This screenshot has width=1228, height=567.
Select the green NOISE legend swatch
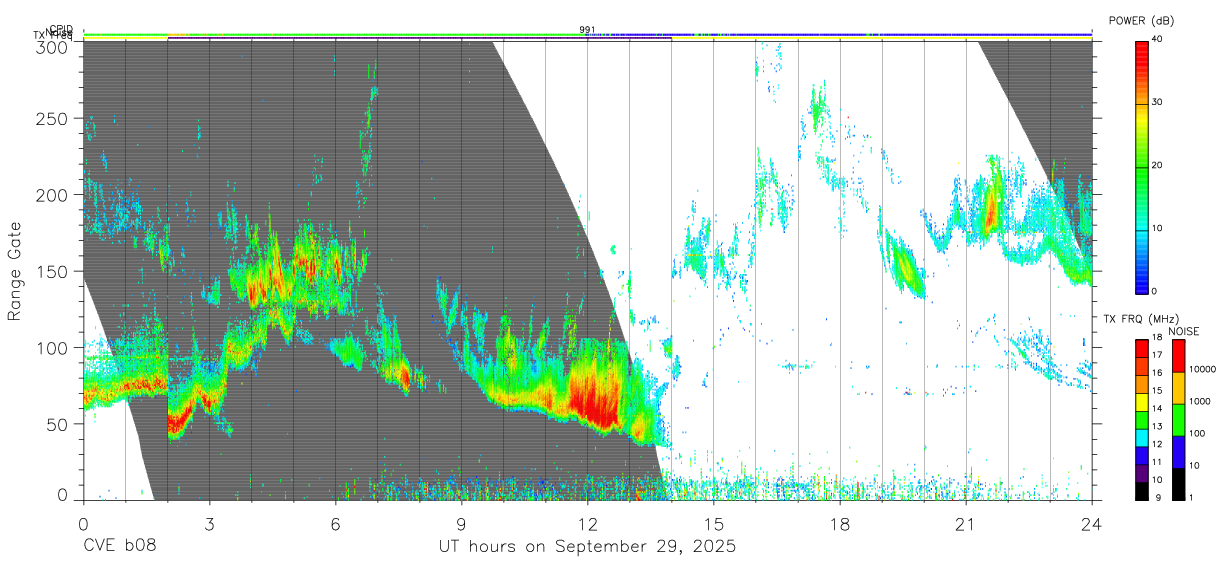(1178, 419)
